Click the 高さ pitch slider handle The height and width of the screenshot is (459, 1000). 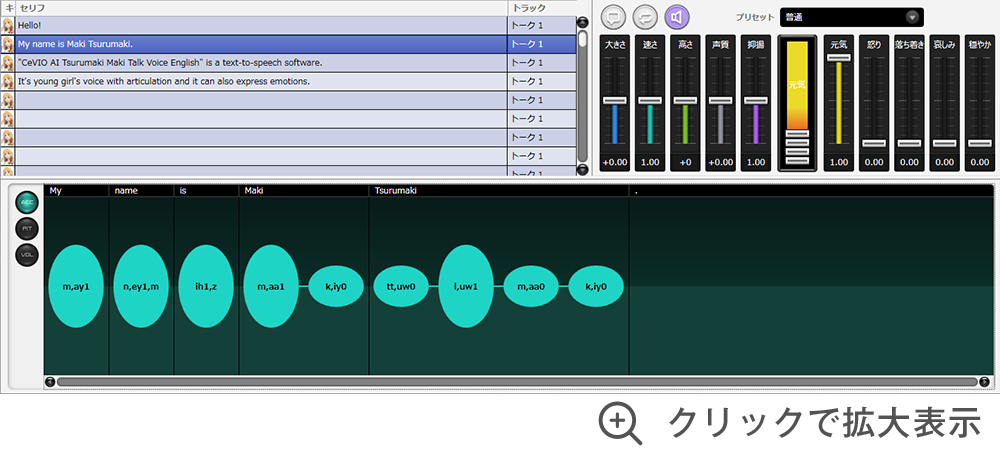685,101
